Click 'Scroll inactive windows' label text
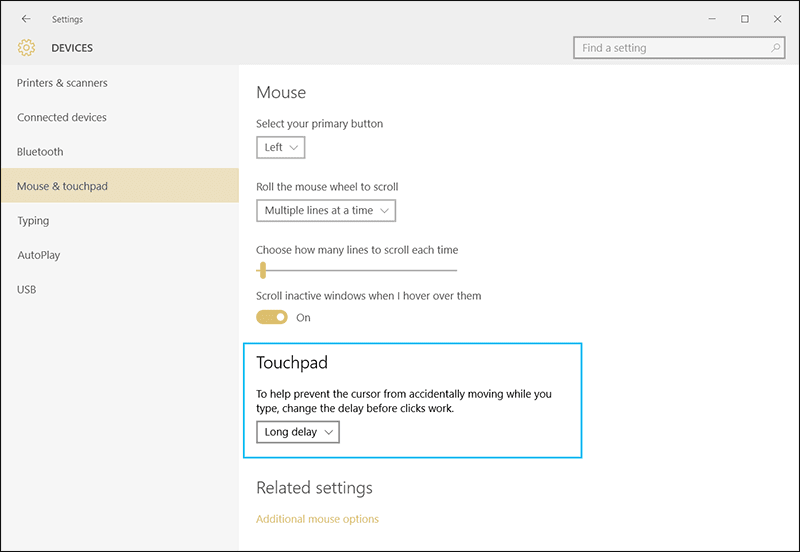The height and width of the screenshot is (552, 800). click(x=368, y=296)
